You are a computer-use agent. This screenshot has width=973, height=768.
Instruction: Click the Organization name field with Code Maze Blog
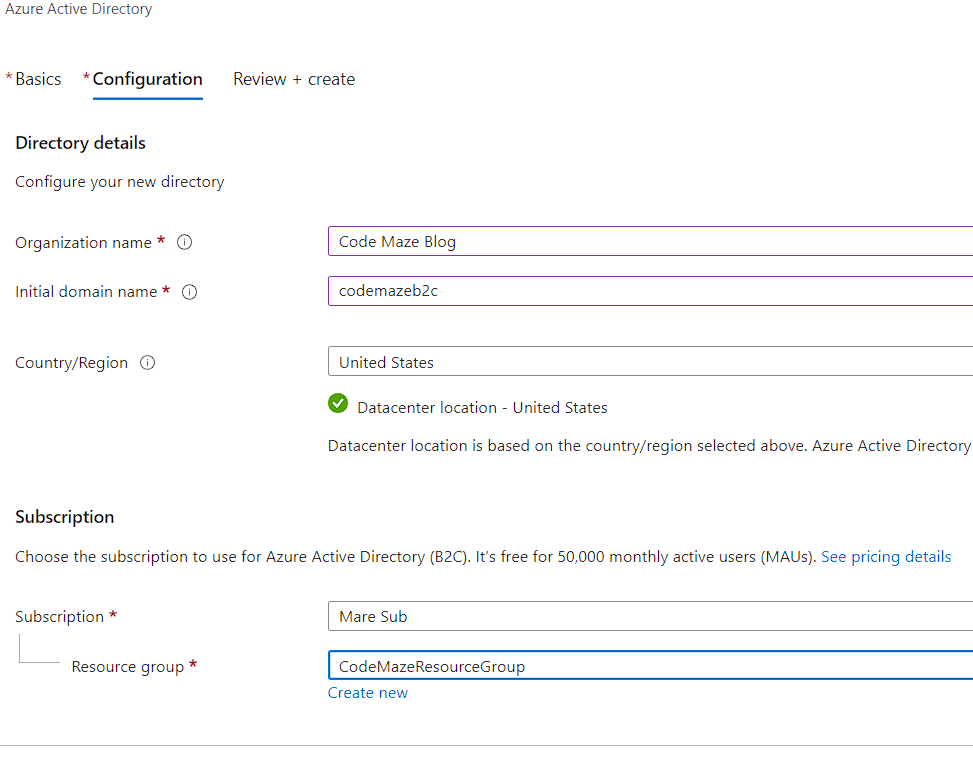[x=650, y=242]
